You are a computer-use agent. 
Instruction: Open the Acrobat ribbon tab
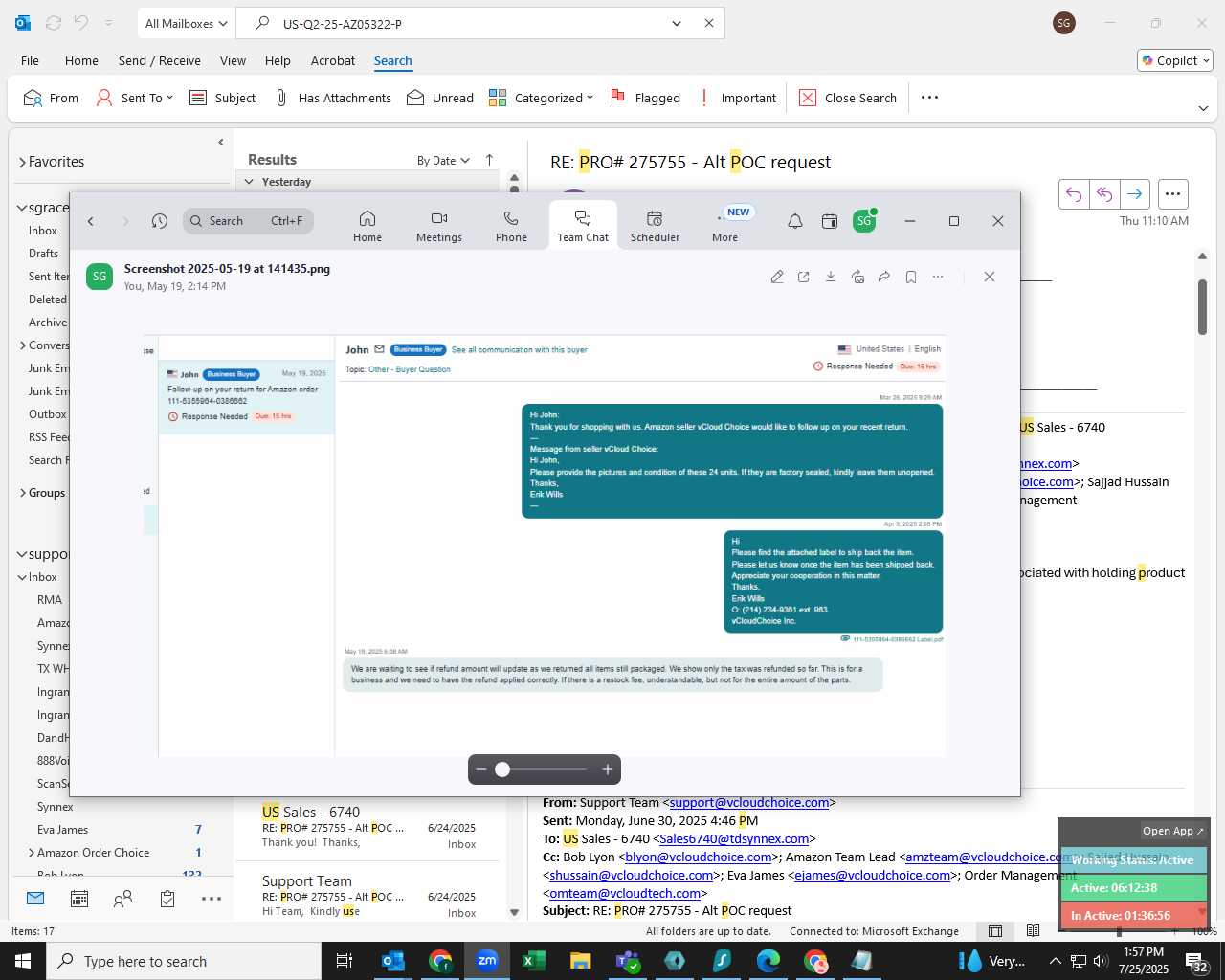(x=333, y=60)
